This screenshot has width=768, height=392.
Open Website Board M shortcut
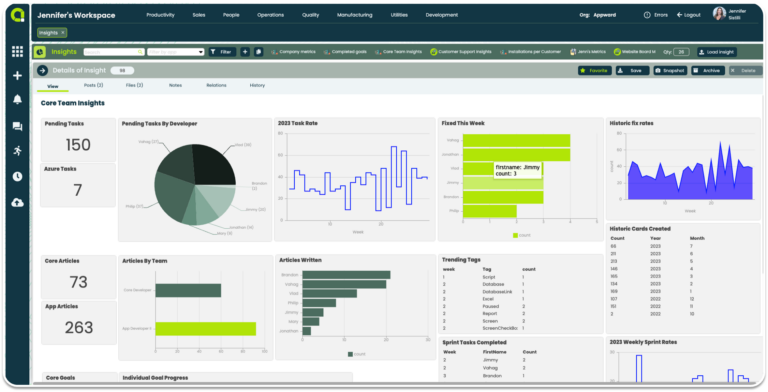pyautogui.click(x=634, y=51)
